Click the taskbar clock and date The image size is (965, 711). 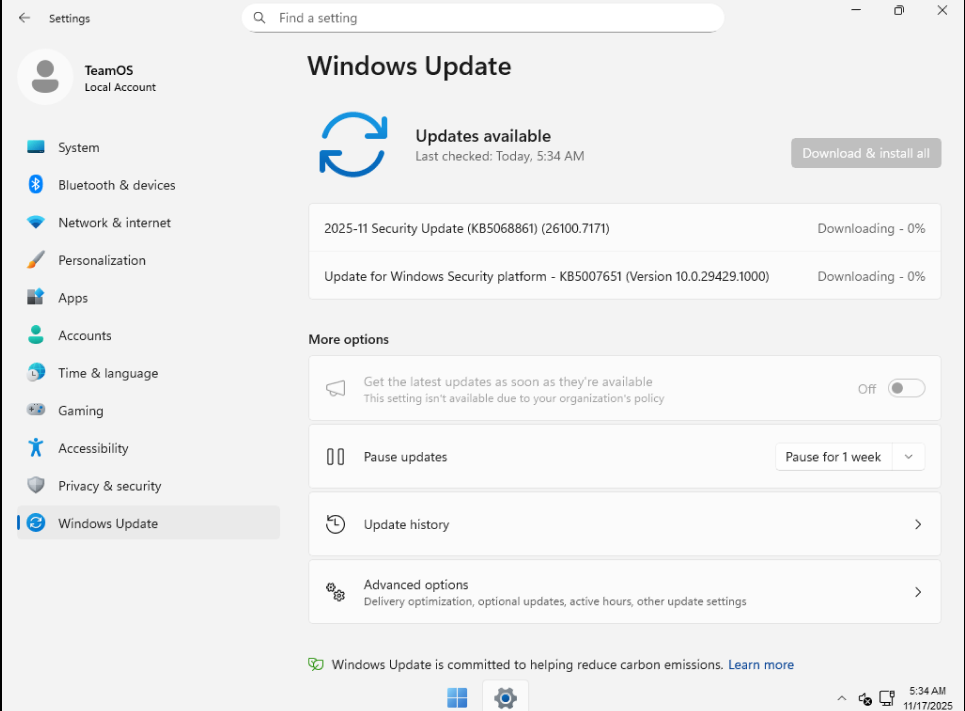(x=927, y=698)
